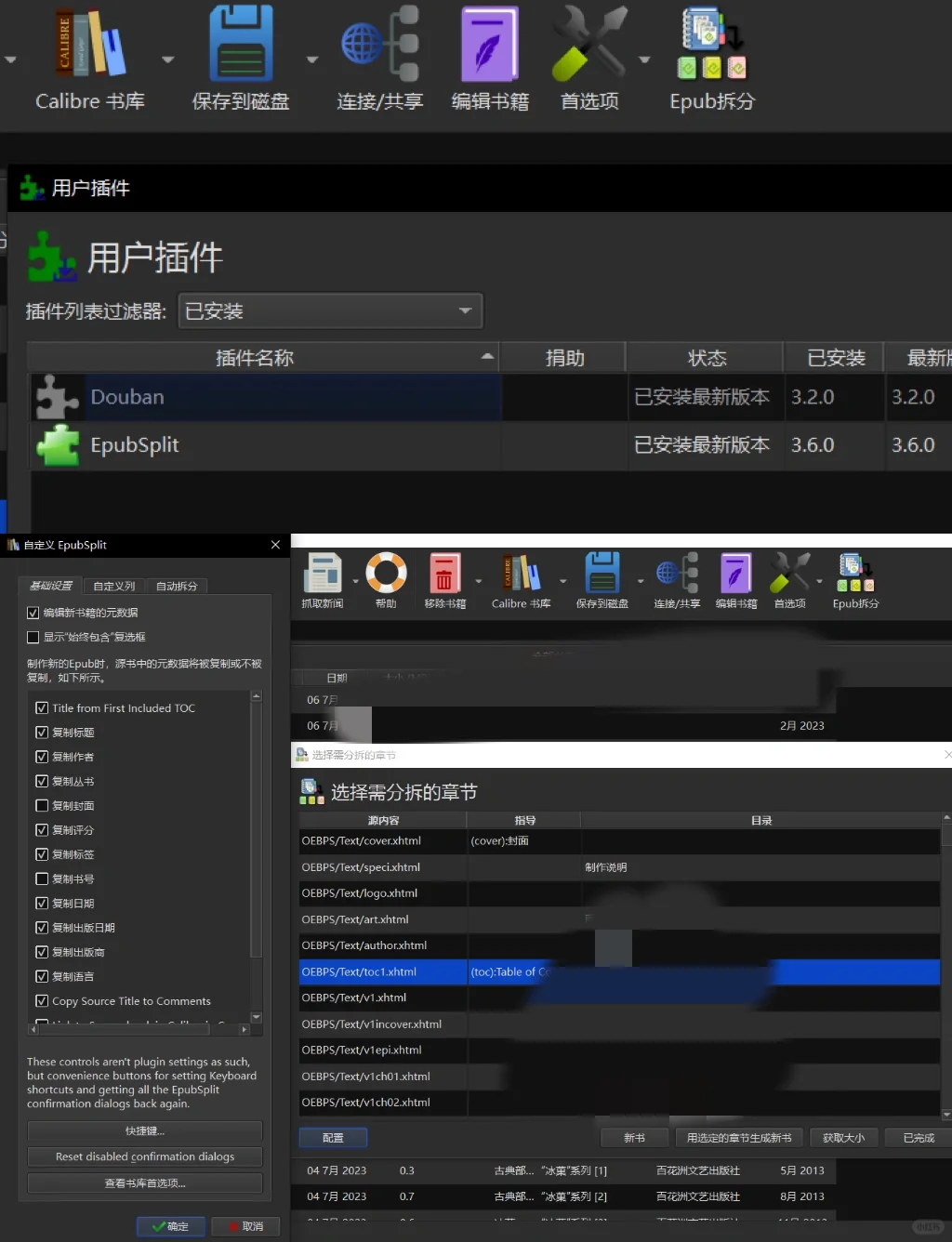Open 连接/共享 icon in the small toolbar beside 编辑书籍
Screen dimensions: 952x1242
(677, 573)
